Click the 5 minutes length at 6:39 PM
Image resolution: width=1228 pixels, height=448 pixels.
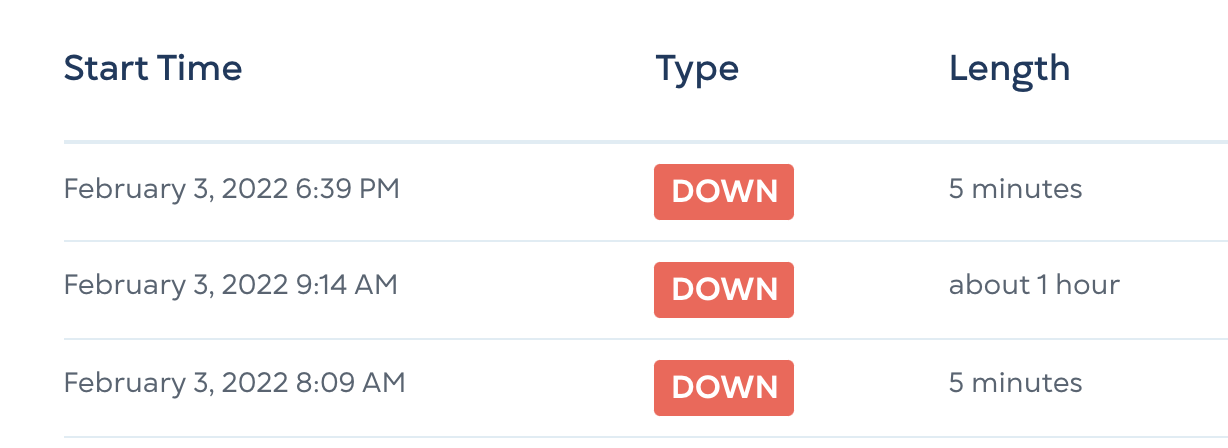tap(1015, 189)
